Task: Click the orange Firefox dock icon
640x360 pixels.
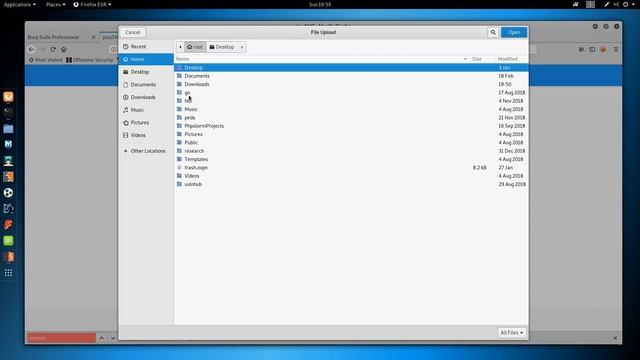Action: tap(8, 97)
